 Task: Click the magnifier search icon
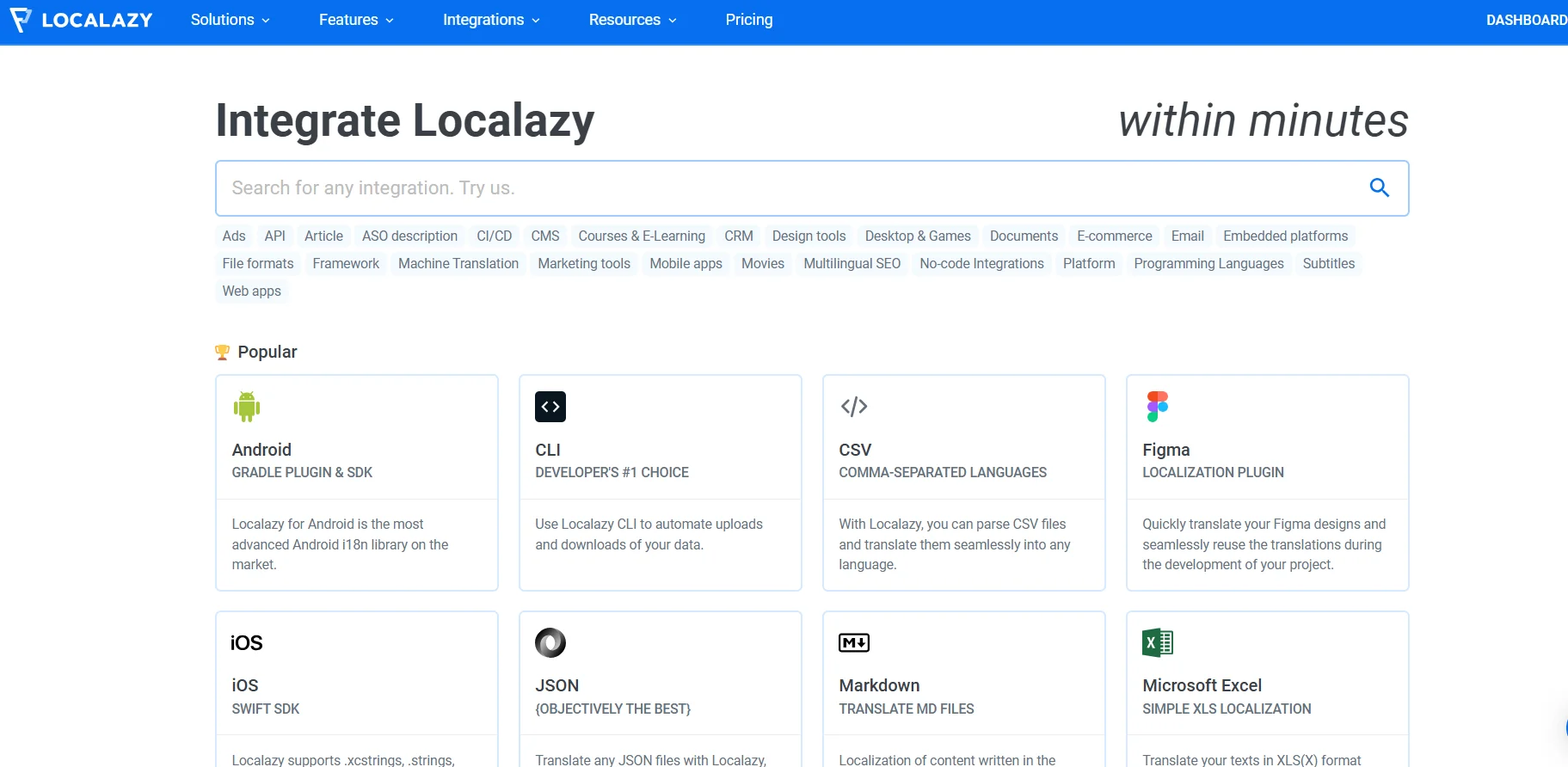(x=1379, y=187)
